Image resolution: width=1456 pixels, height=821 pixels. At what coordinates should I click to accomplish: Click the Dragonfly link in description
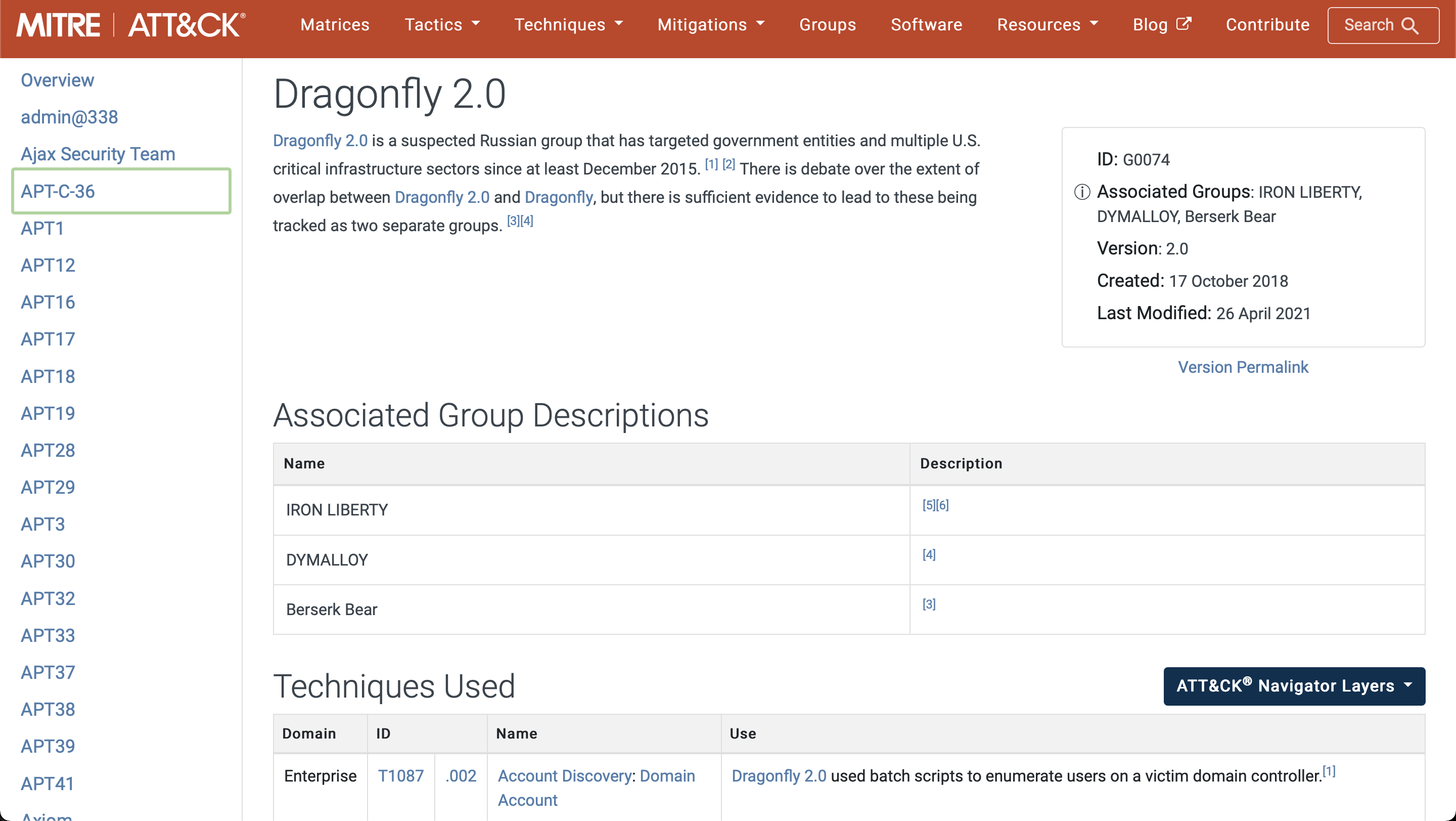point(558,197)
